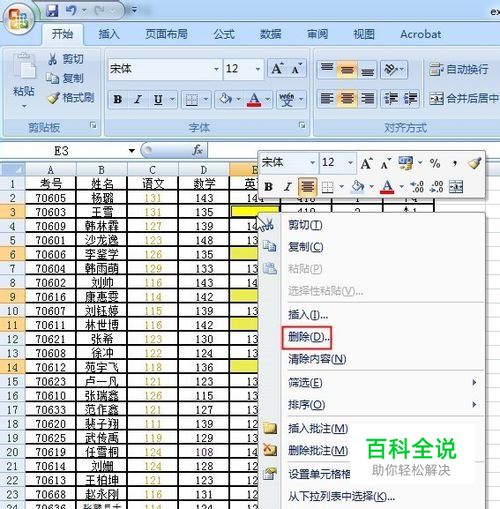The image size is (500, 509).
Task: Apply fill color bucket in ribbon
Action: tap(226, 99)
